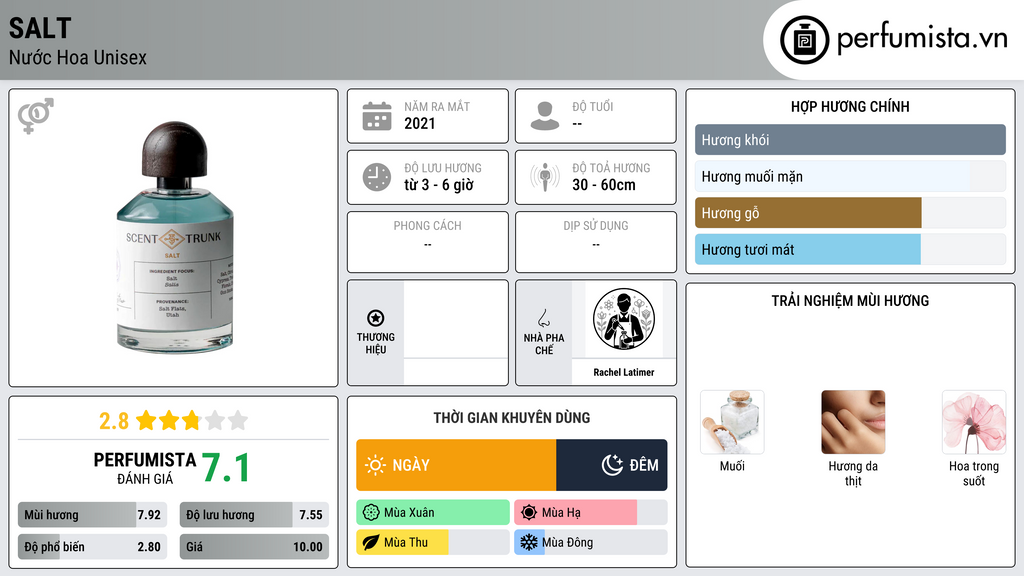Click the THỜI GIAN KHUYÊN DÙNG heading

(x=512, y=418)
